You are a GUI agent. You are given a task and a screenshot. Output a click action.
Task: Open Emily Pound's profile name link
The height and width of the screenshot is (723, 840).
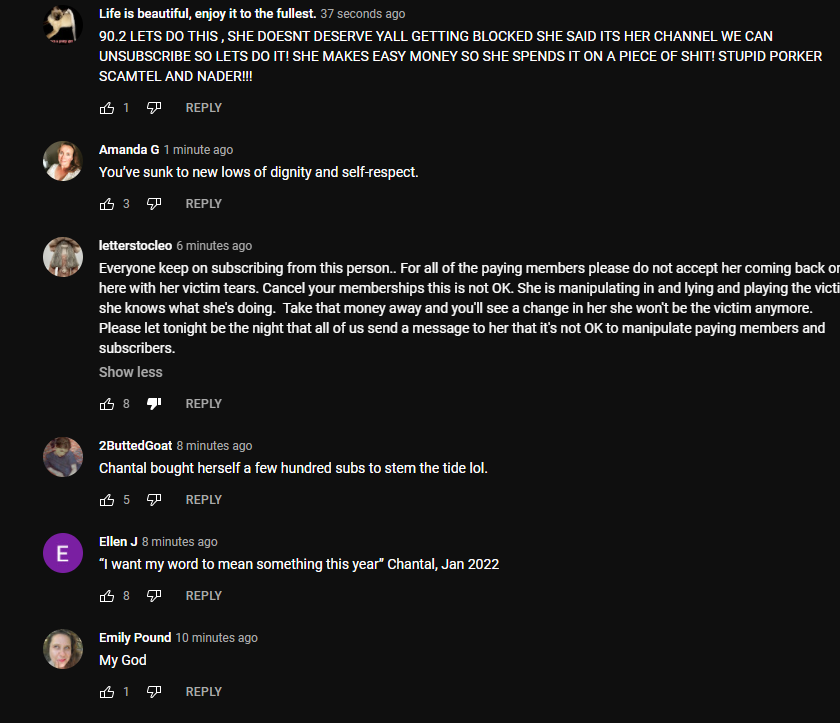tap(135, 638)
